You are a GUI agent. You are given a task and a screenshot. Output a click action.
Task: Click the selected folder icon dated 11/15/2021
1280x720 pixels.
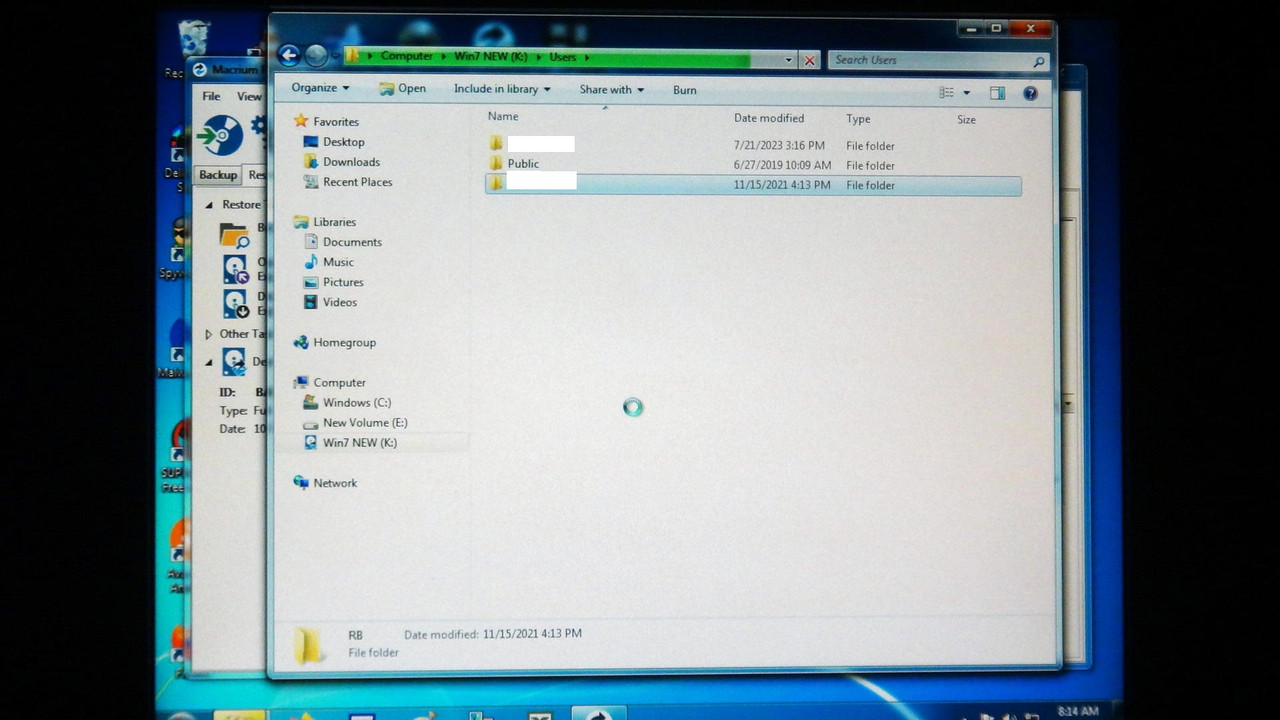point(496,183)
